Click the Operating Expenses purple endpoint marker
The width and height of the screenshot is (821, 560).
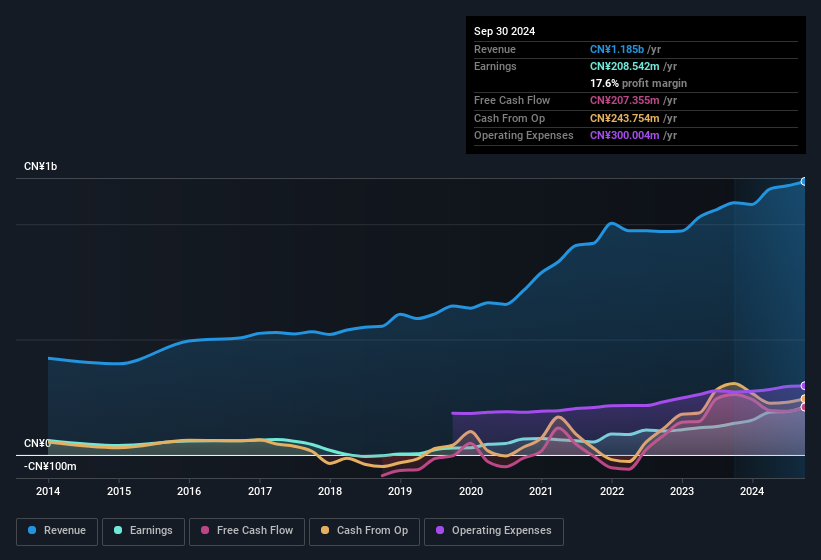[x=803, y=386]
